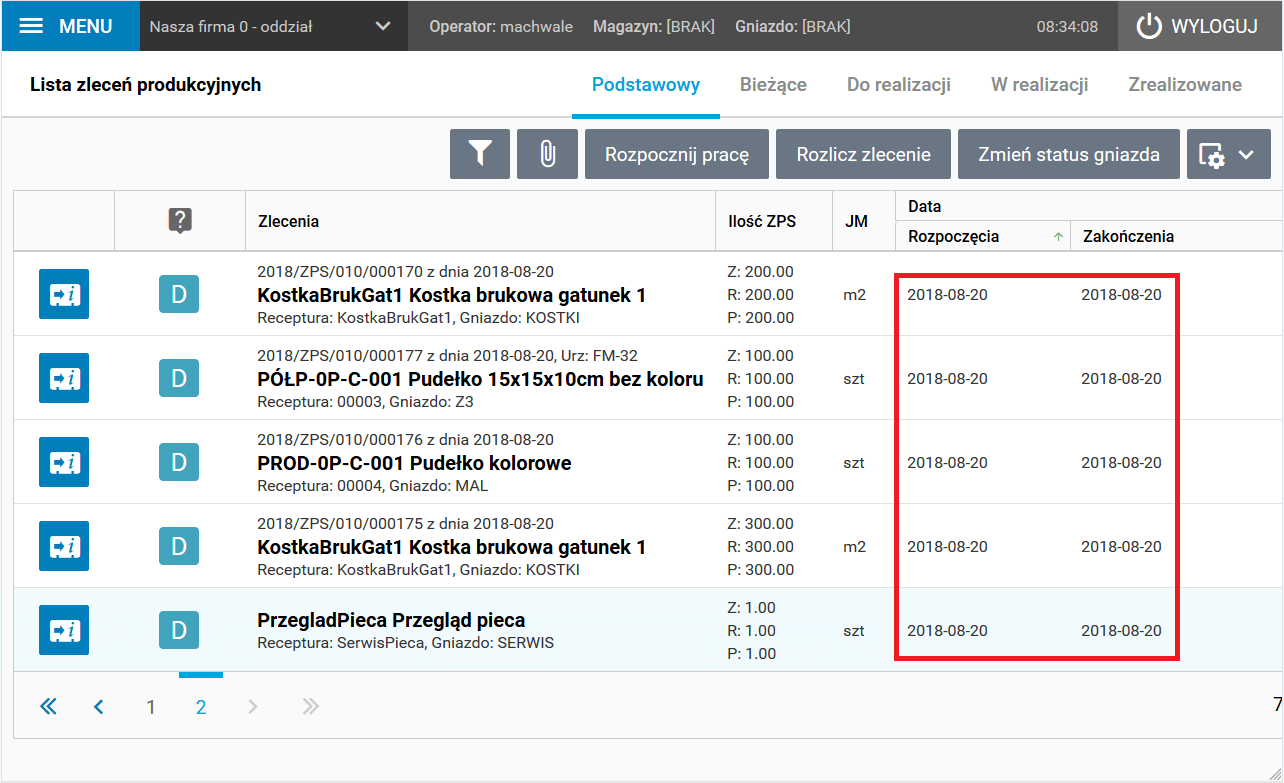Open the Do realizacji tab

[899, 85]
